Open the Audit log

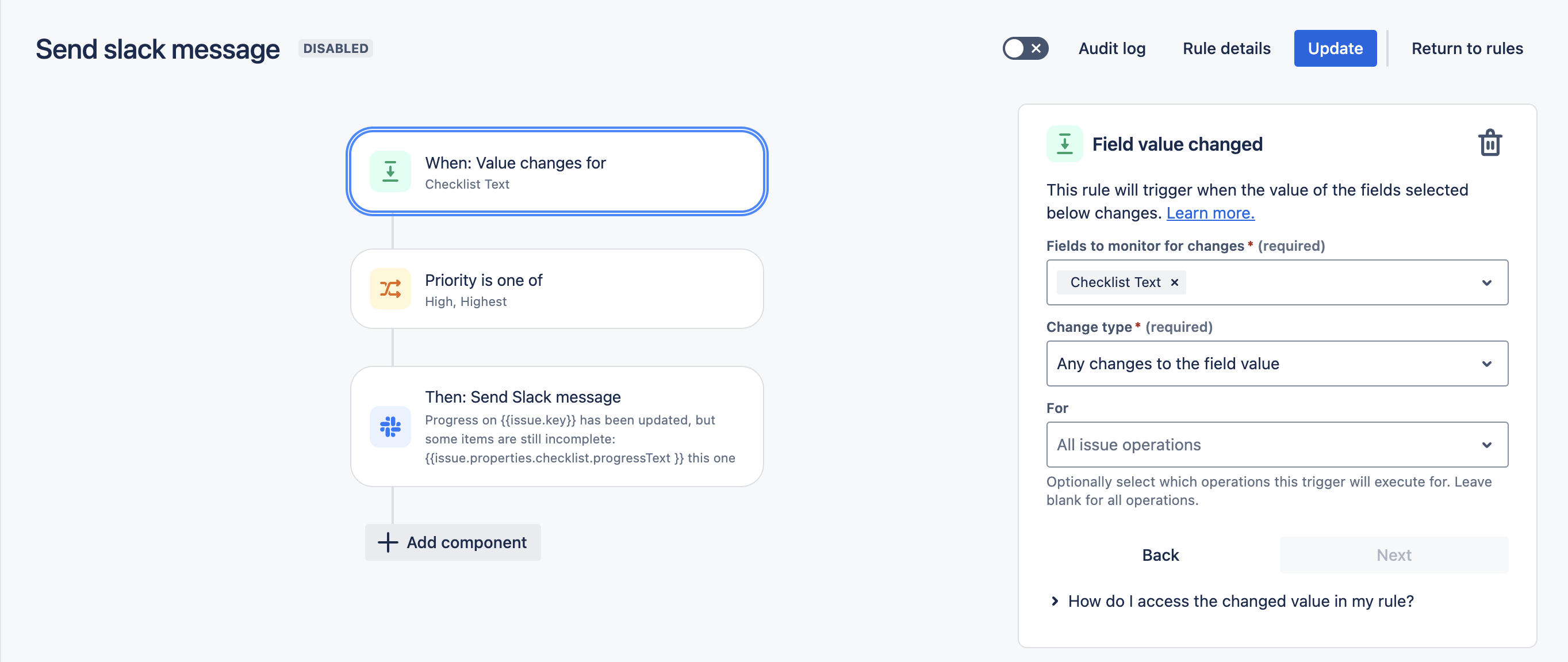1111,48
